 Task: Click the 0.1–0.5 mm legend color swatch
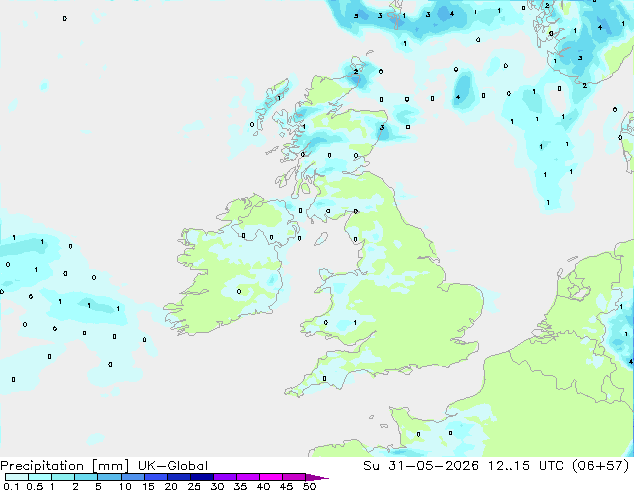17,477
